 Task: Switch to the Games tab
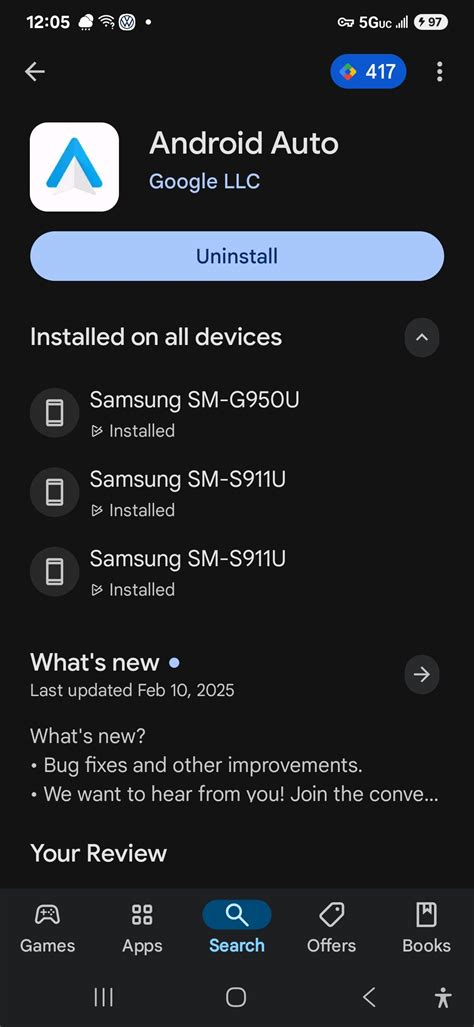(x=47, y=927)
